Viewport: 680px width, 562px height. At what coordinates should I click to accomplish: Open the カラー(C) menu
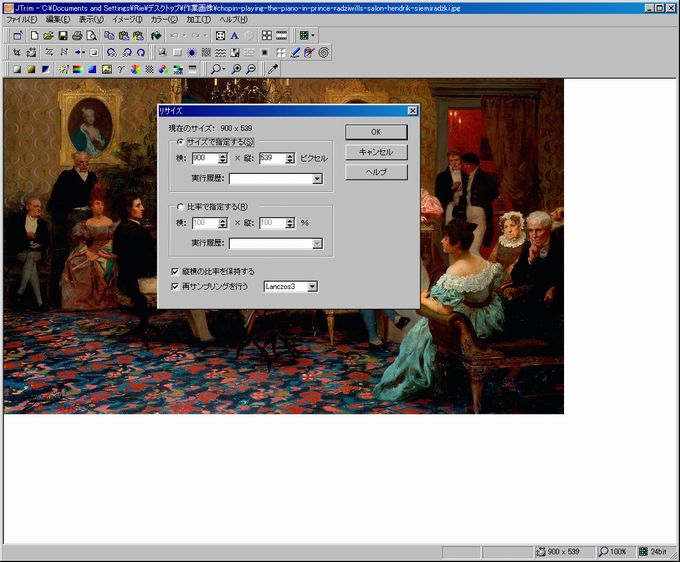tap(164, 20)
